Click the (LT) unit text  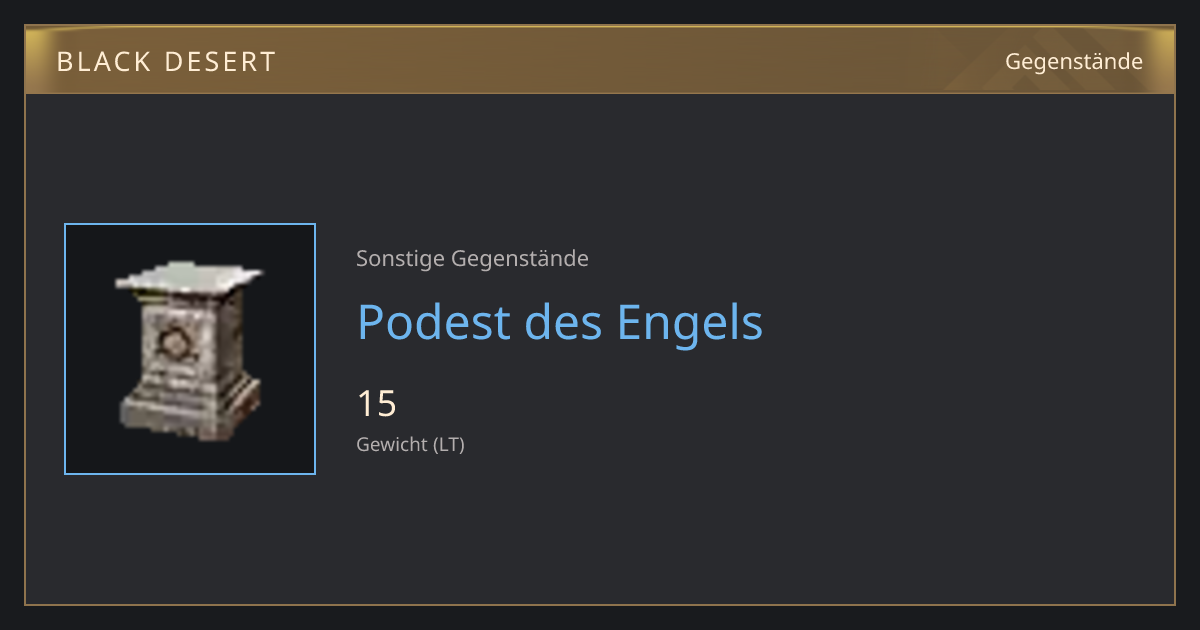click(449, 445)
